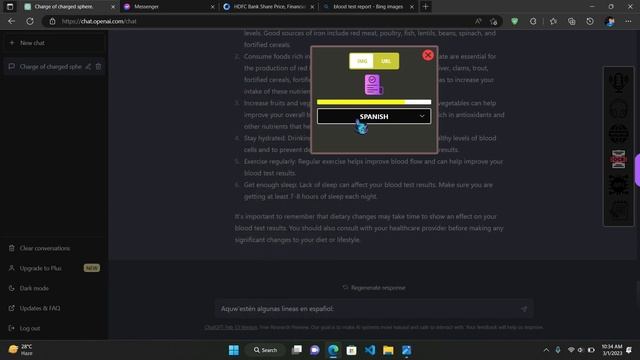Start a New chat from the sidebar
The image size is (640, 360).
point(53,43)
